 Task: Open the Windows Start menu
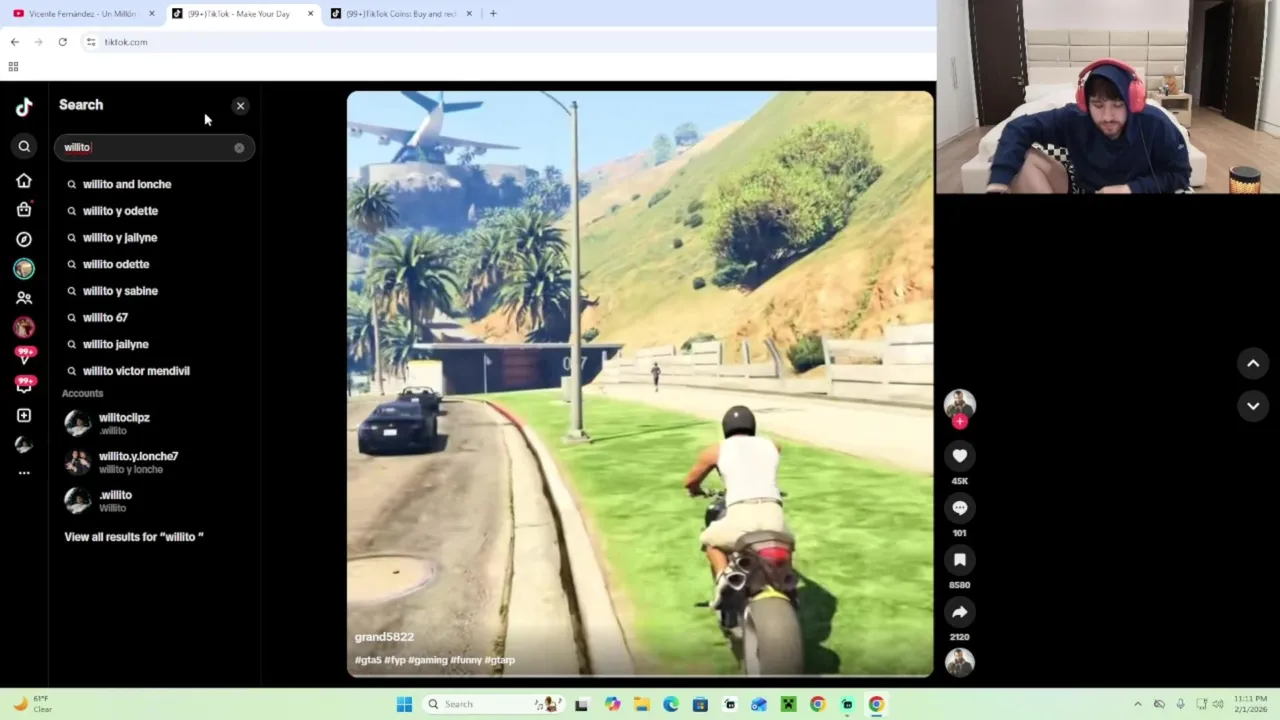tap(404, 704)
